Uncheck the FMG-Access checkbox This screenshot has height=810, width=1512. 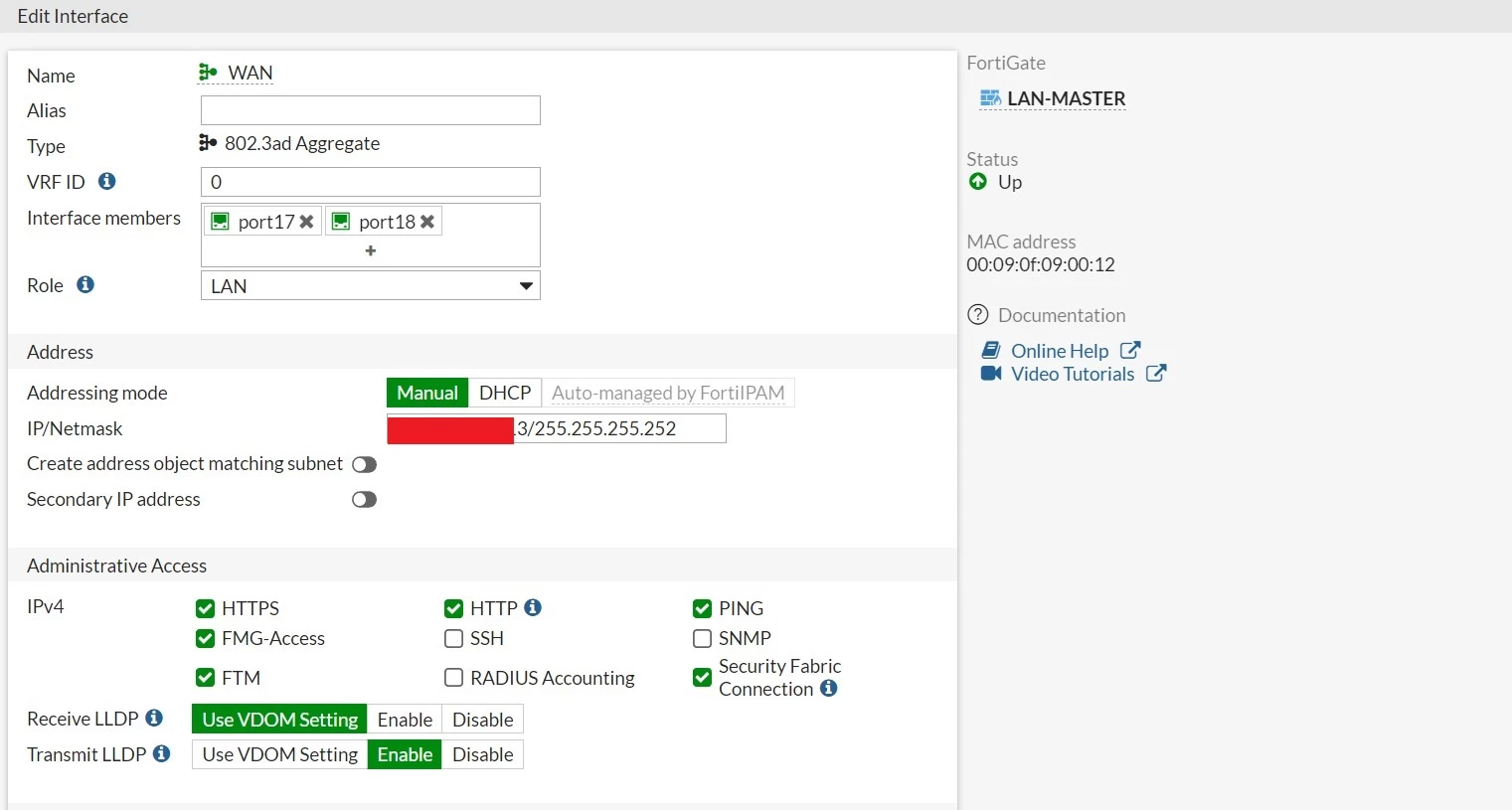tap(206, 638)
